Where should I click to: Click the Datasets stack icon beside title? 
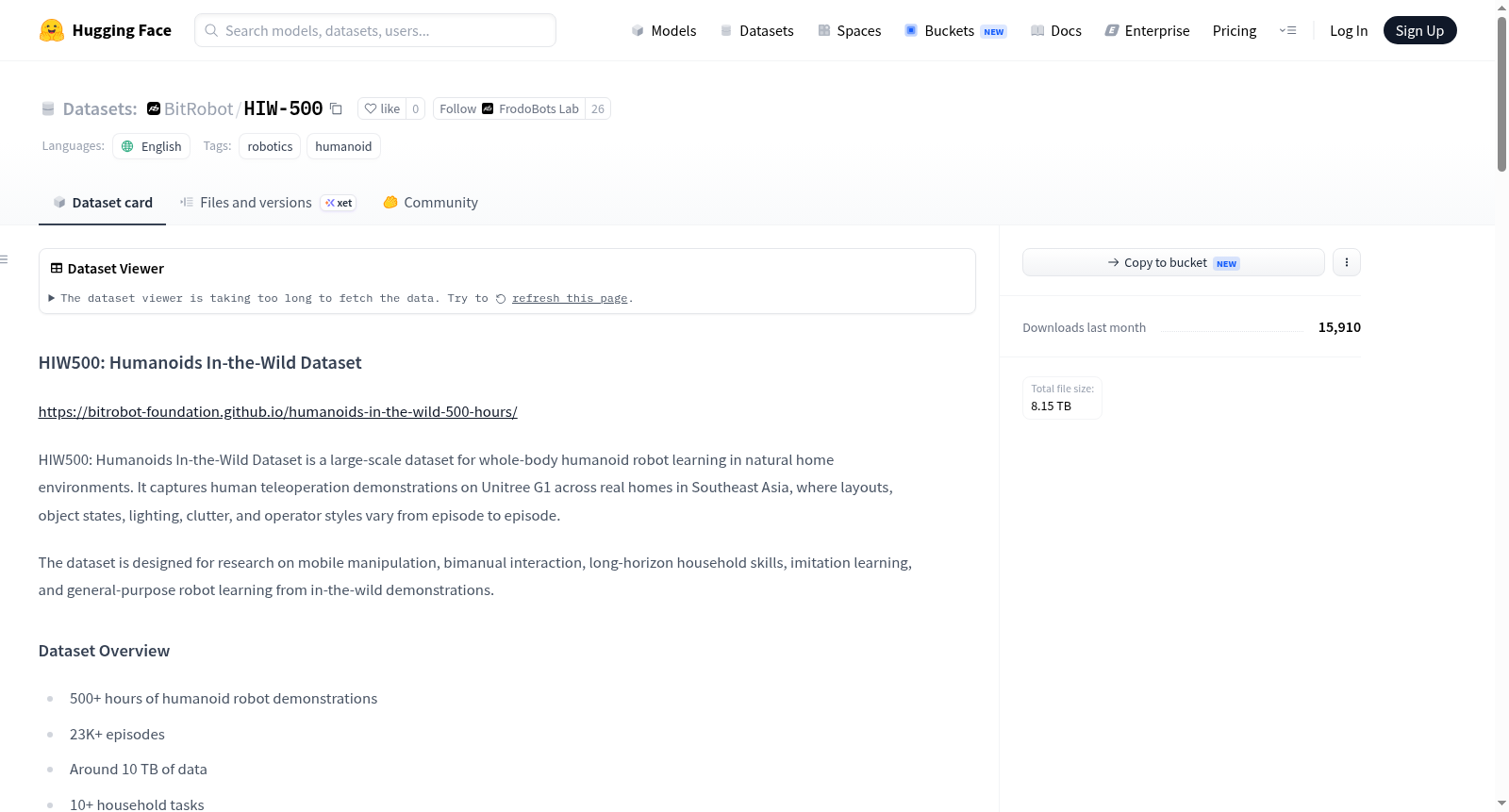click(x=48, y=108)
